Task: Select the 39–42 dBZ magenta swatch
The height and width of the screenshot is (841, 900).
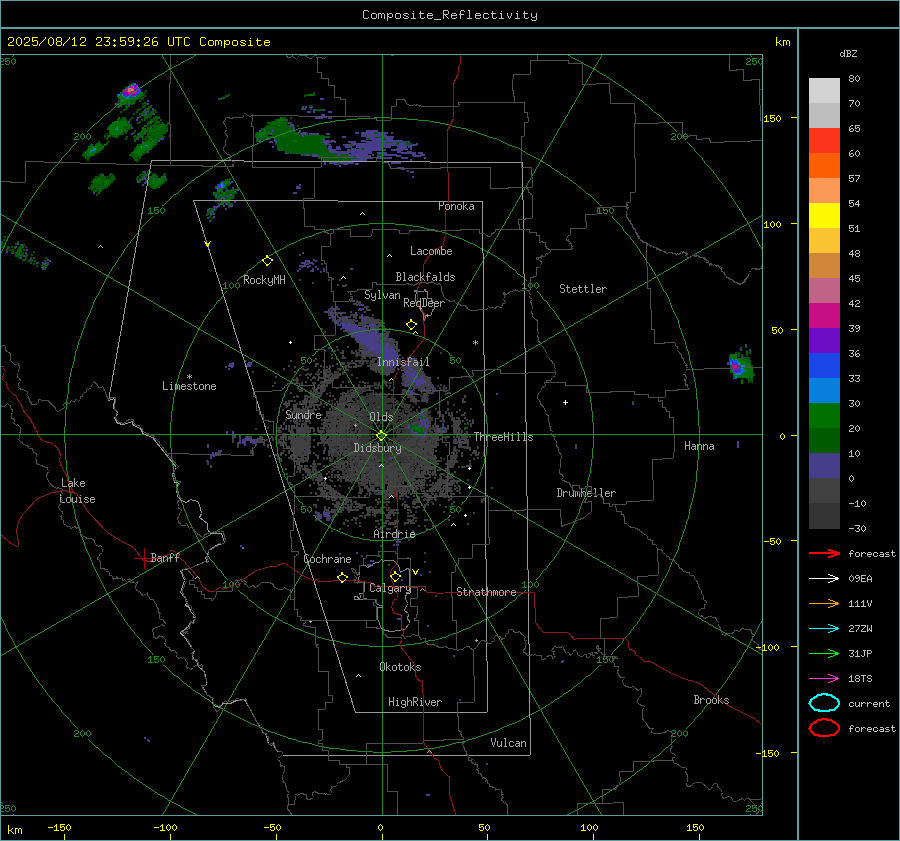Action: [824, 315]
